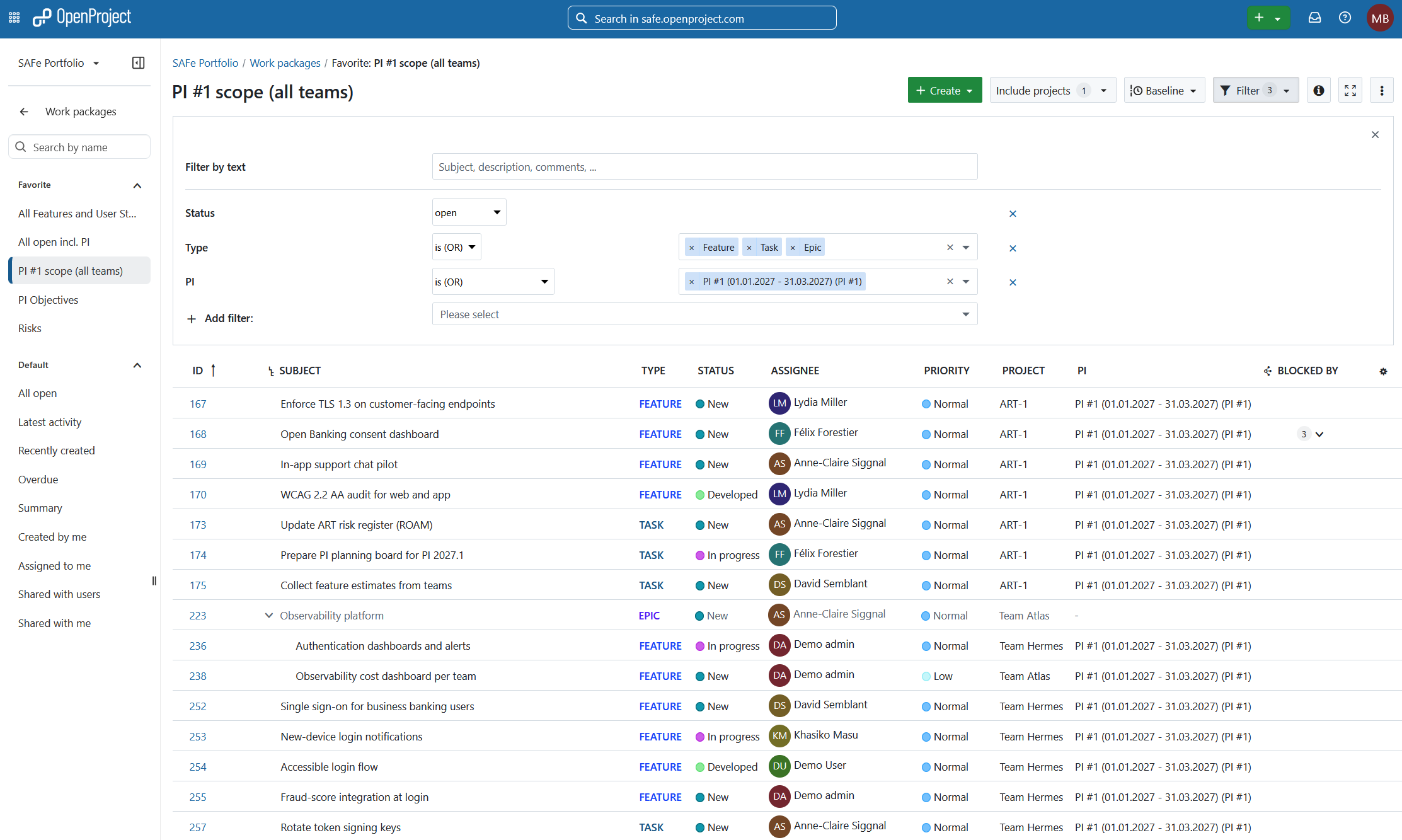Focus the Filter by text input
Viewport: 1402px width, 840px height.
click(x=704, y=166)
